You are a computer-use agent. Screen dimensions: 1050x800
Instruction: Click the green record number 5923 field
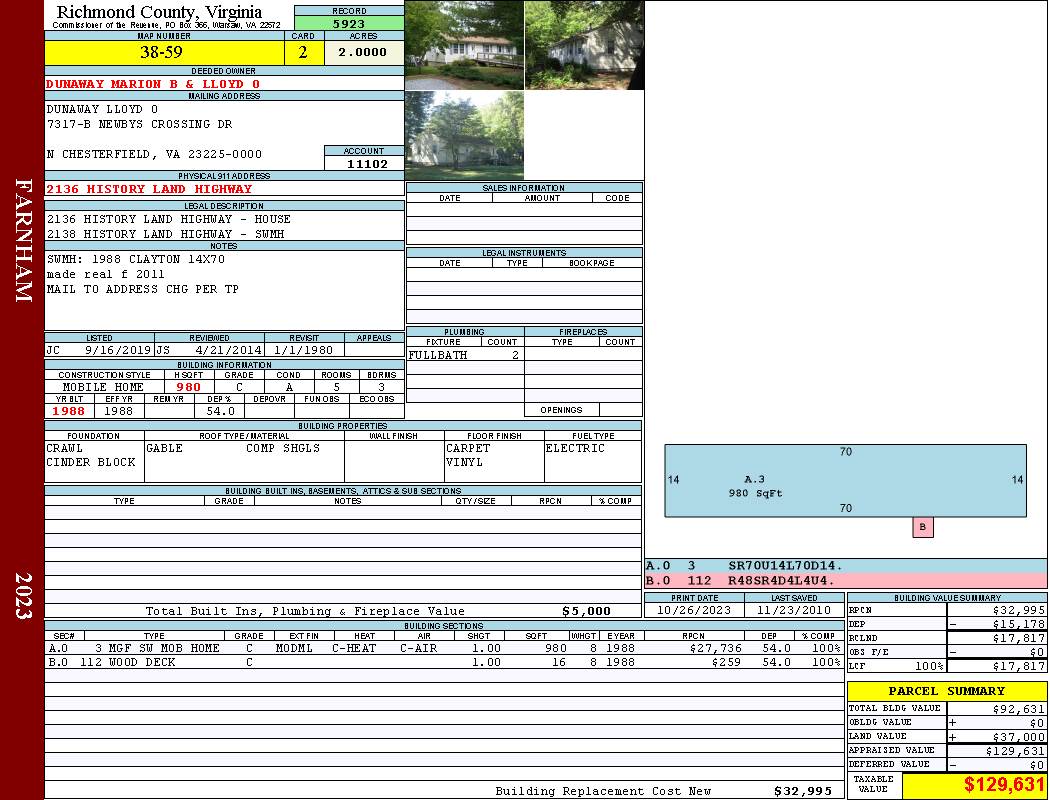pyautogui.click(x=349, y=23)
